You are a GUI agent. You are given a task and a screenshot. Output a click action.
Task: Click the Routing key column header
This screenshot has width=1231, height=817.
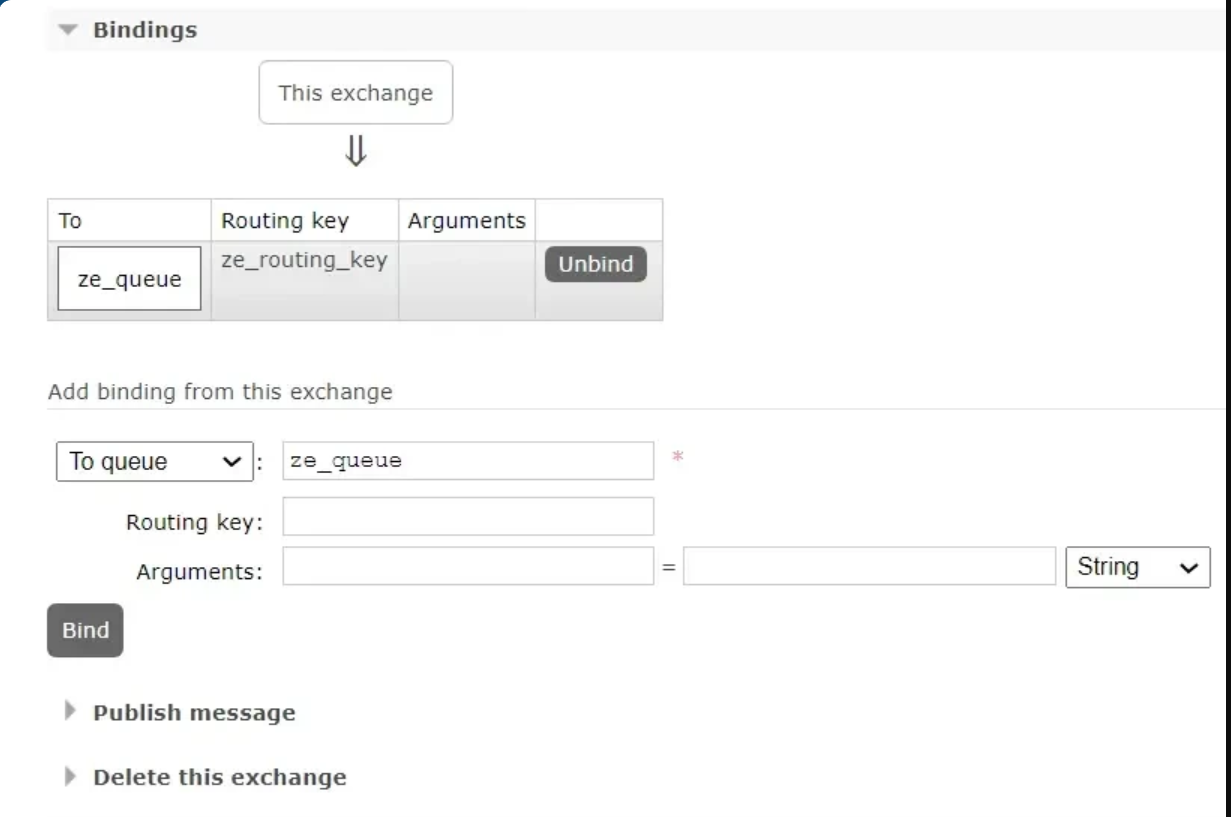[x=285, y=220]
